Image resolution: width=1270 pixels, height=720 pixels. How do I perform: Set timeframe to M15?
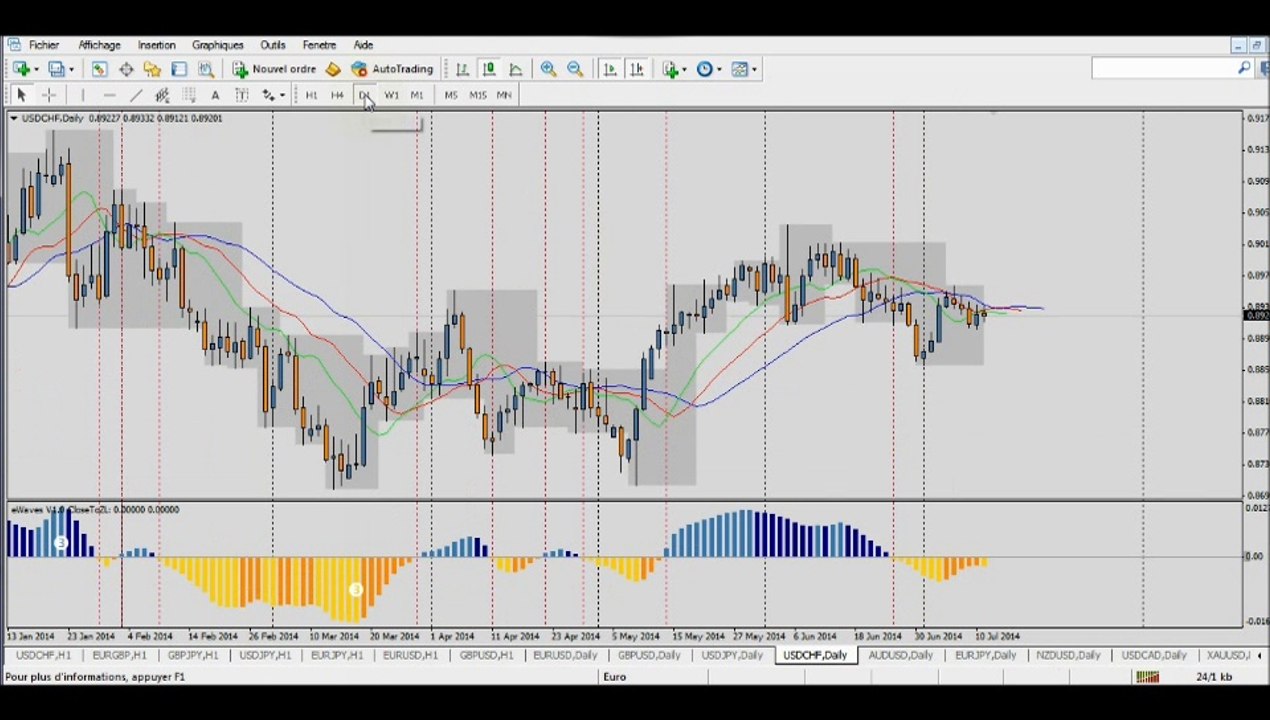(477, 95)
